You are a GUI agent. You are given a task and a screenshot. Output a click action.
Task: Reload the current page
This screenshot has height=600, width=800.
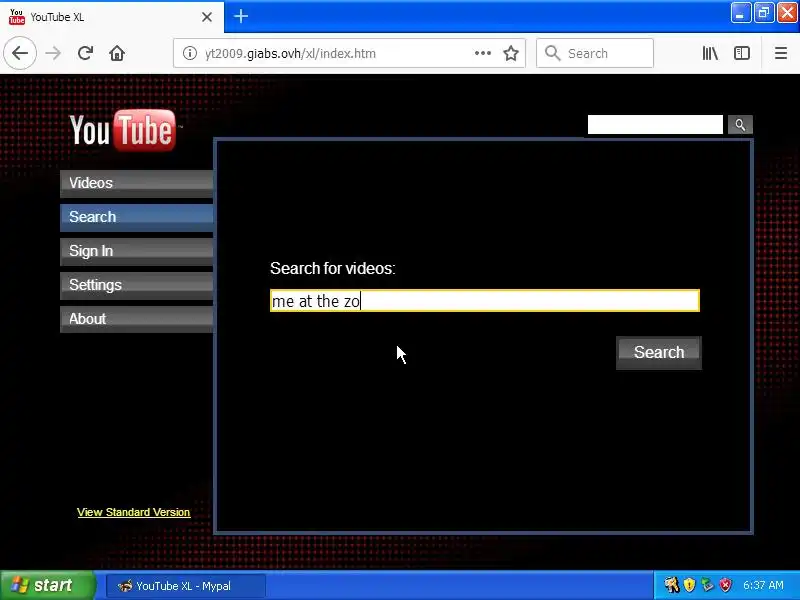85,53
